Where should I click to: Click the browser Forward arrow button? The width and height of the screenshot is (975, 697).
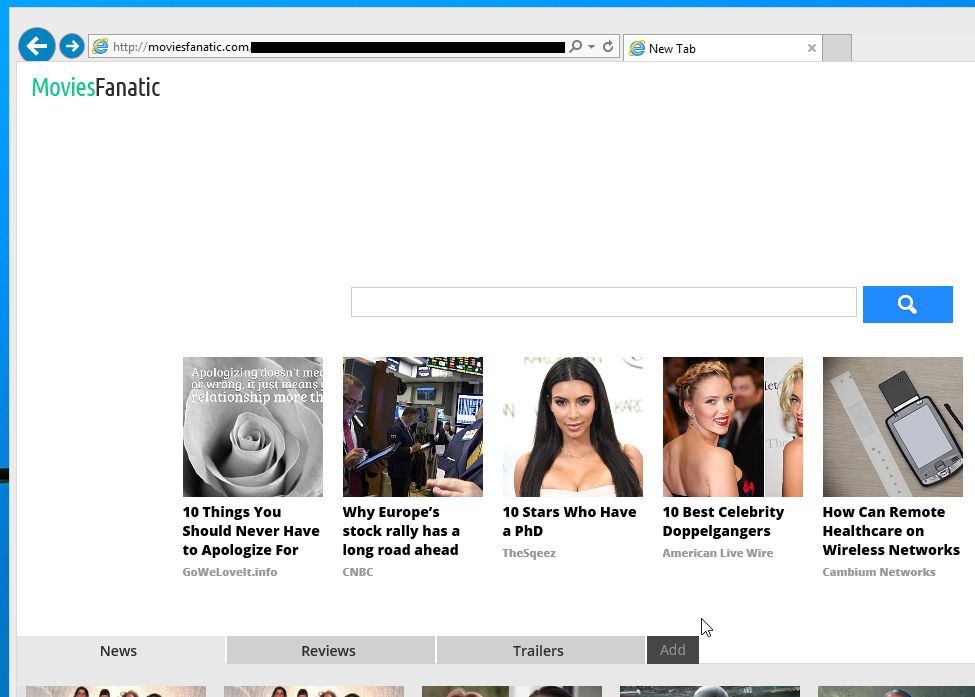[x=72, y=46]
